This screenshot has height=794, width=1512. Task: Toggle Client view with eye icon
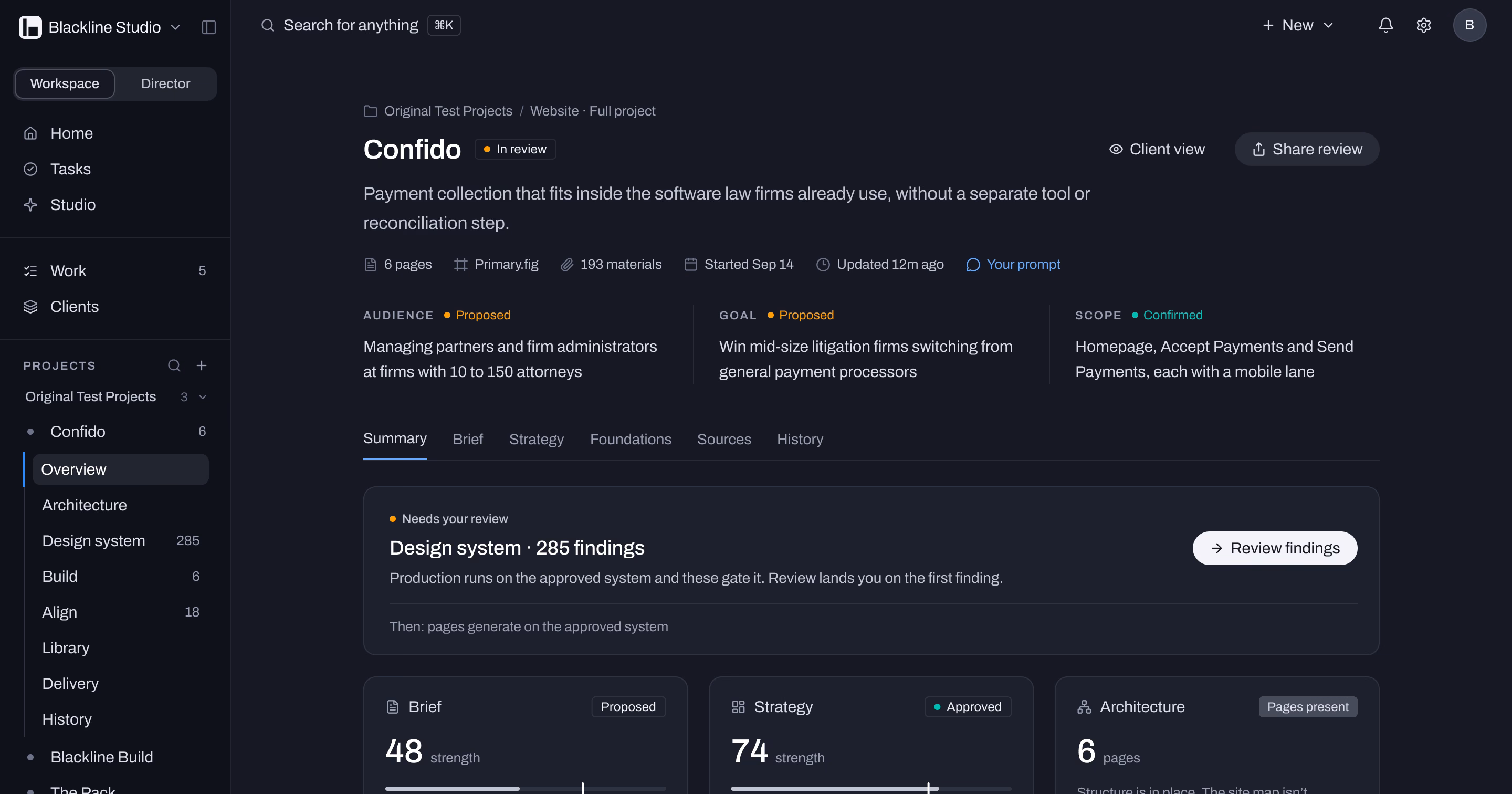(1157, 149)
